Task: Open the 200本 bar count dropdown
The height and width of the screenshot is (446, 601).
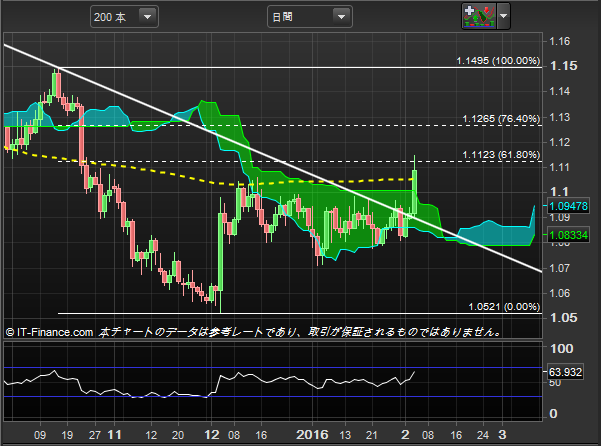Action: (124, 17)
